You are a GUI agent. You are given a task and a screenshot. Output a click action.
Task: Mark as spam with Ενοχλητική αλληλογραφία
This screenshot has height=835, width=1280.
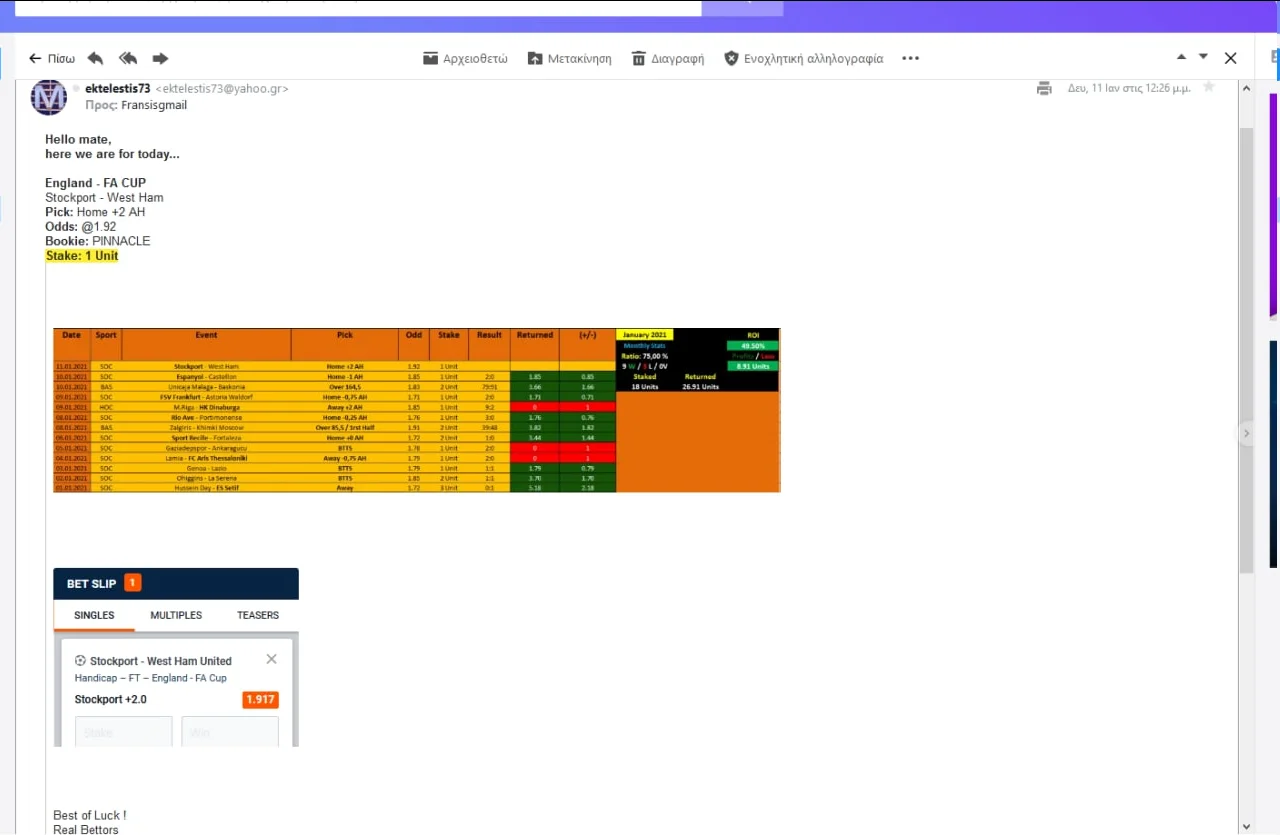pyautogui.click(x=803, y=58)
